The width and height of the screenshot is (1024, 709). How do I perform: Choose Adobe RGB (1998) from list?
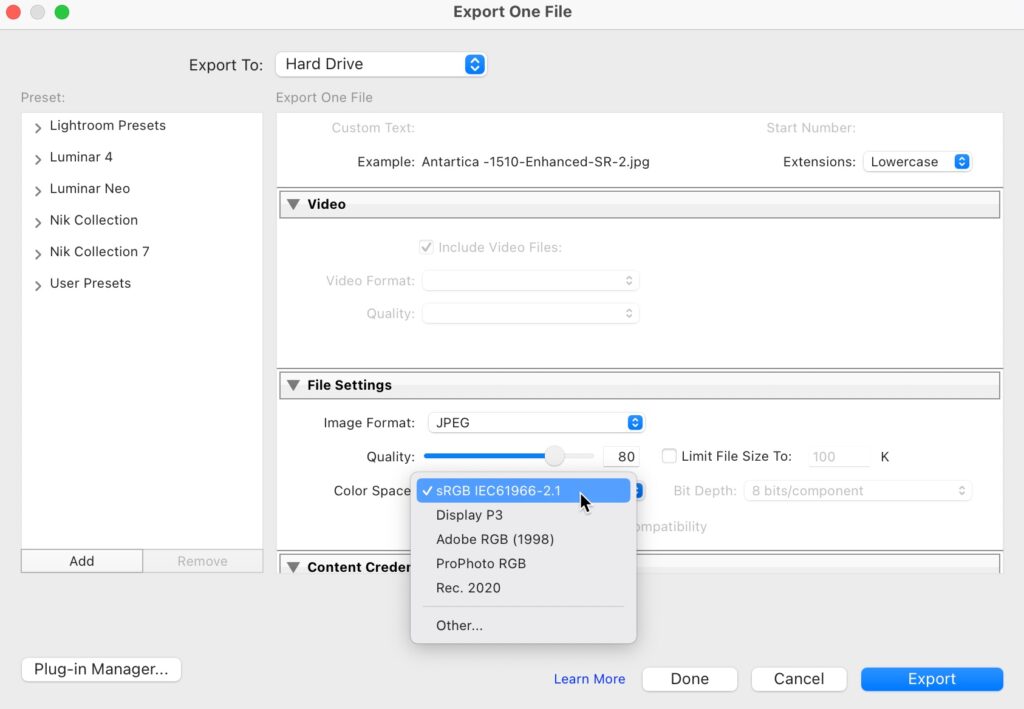[x=494, y=539]
